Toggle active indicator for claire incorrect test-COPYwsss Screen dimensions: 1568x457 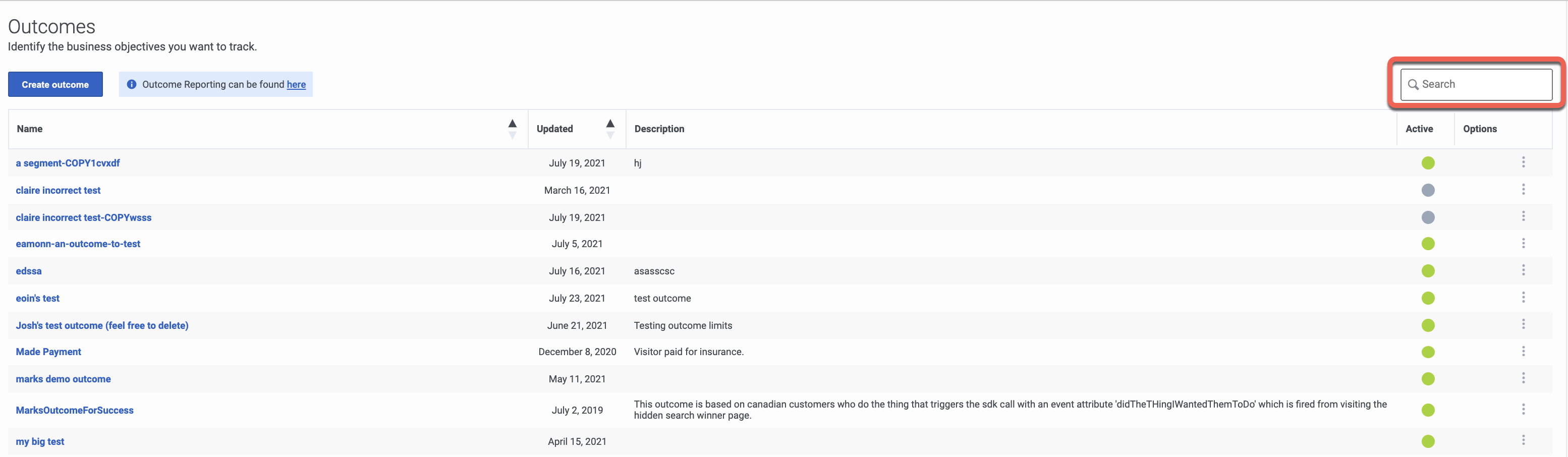pyautogui.click(x=1428, y=217)
